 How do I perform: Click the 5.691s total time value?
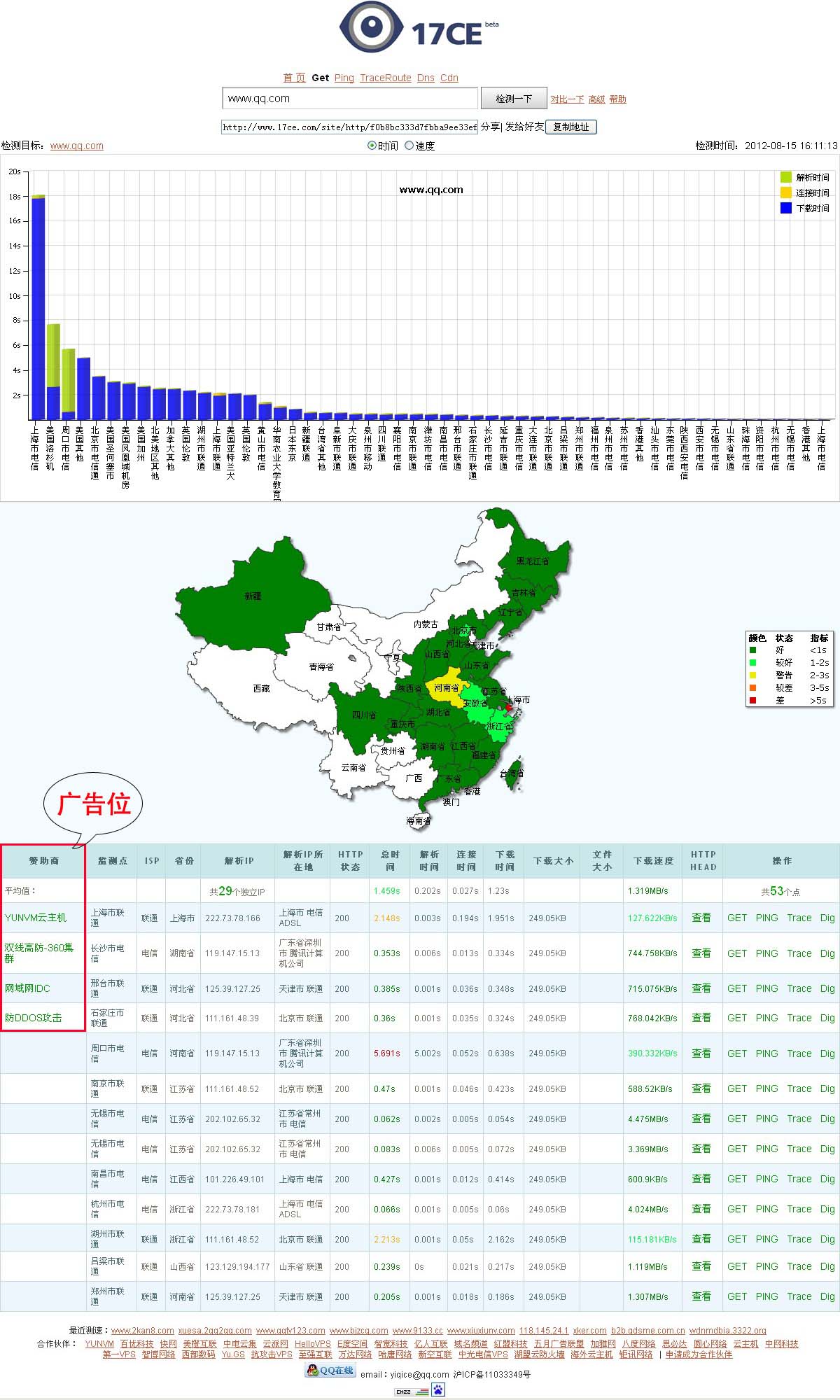[x=387, y=1053]
